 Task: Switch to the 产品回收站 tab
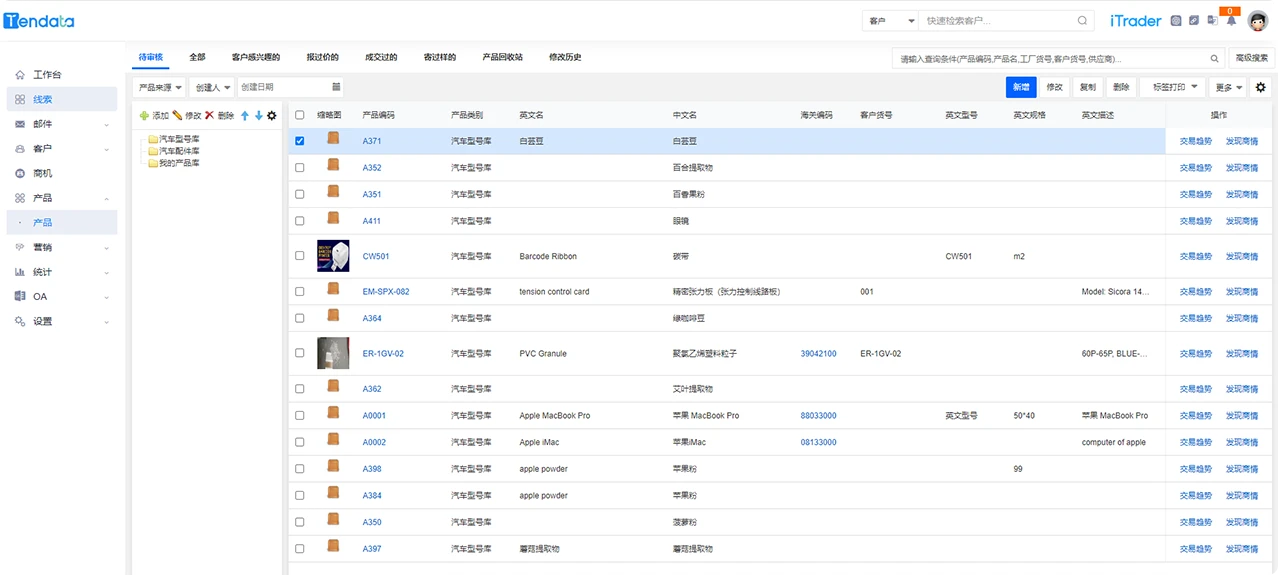pyautogui.click(x=503, y=57)
